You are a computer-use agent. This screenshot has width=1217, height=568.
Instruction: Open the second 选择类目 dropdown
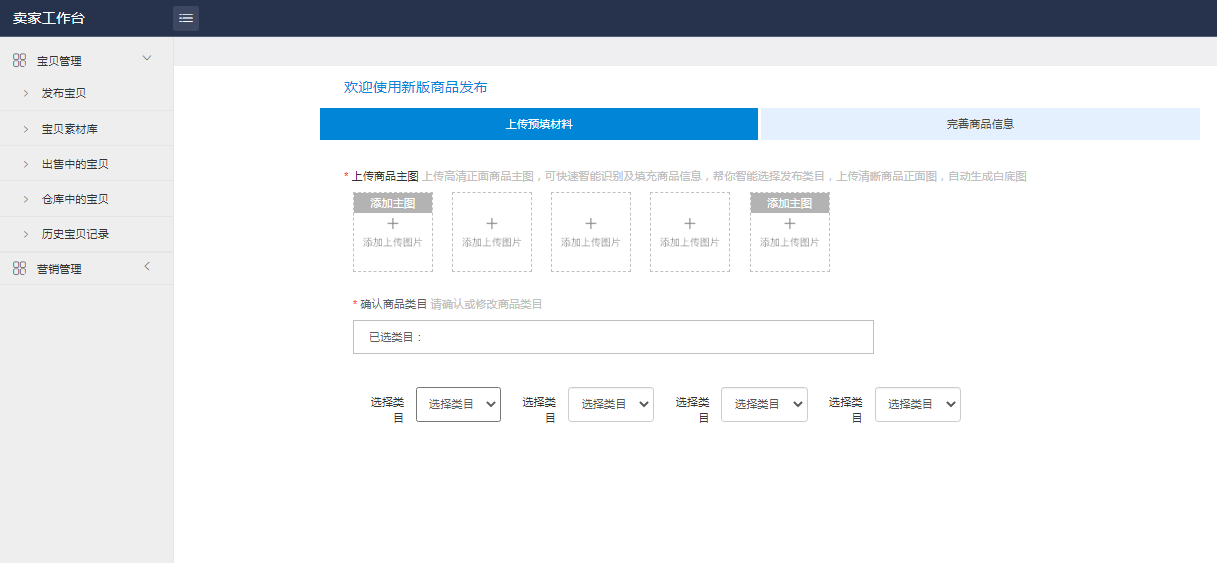(611, 404)
